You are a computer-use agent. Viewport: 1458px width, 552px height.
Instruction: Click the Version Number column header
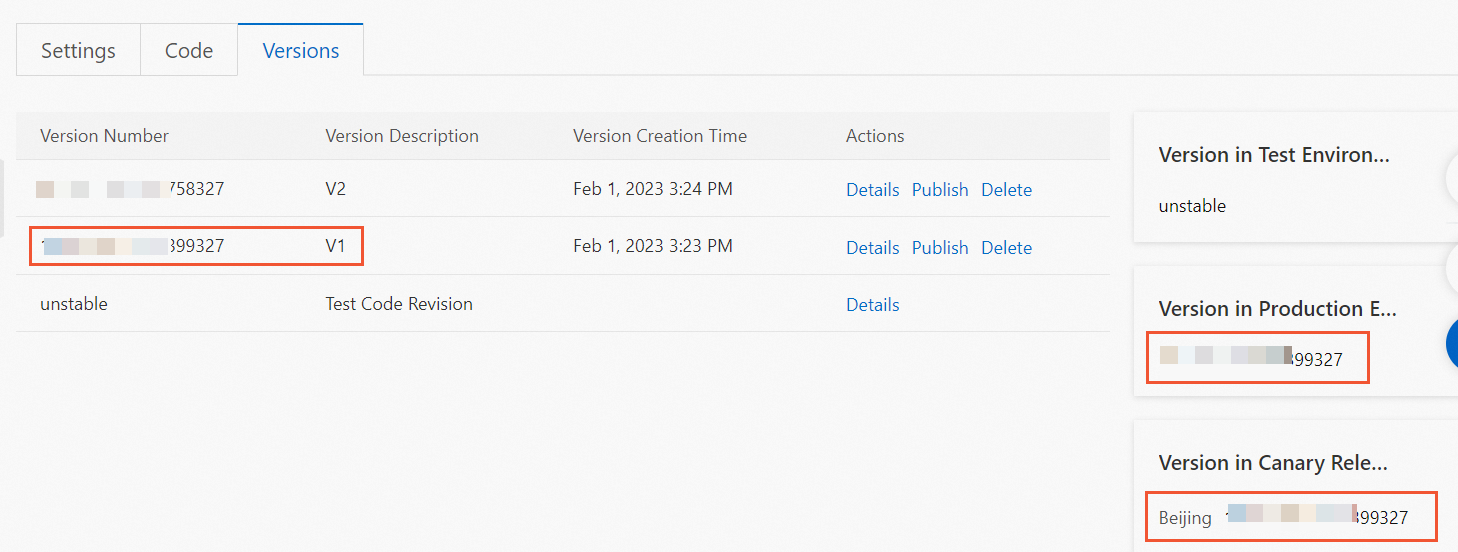[104, 136]
